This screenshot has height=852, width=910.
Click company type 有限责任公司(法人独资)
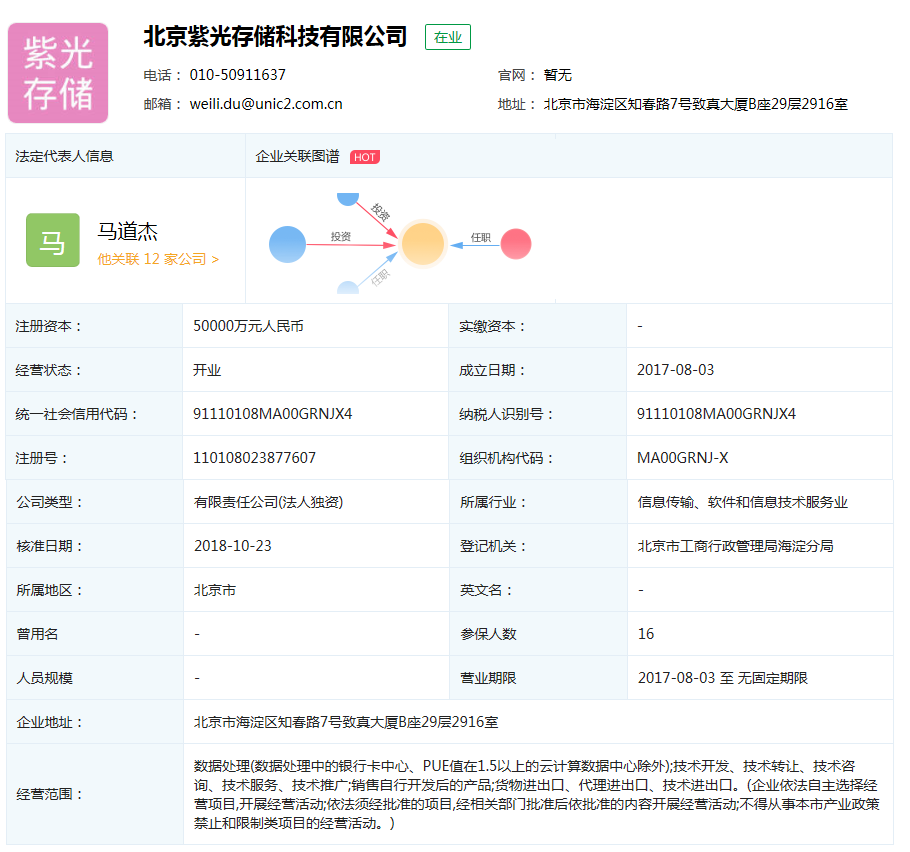coord(268,502)
